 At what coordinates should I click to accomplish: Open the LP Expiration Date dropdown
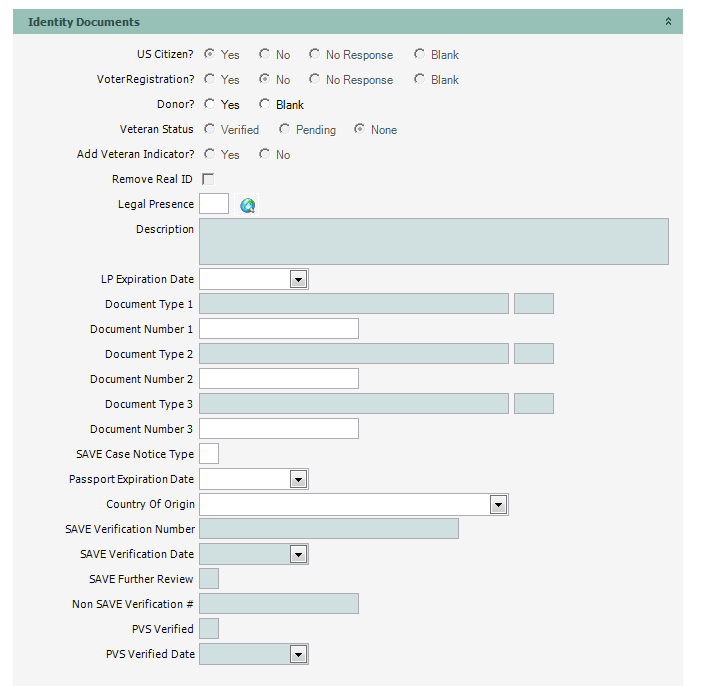pyautogui.click(x=298, y=280)
